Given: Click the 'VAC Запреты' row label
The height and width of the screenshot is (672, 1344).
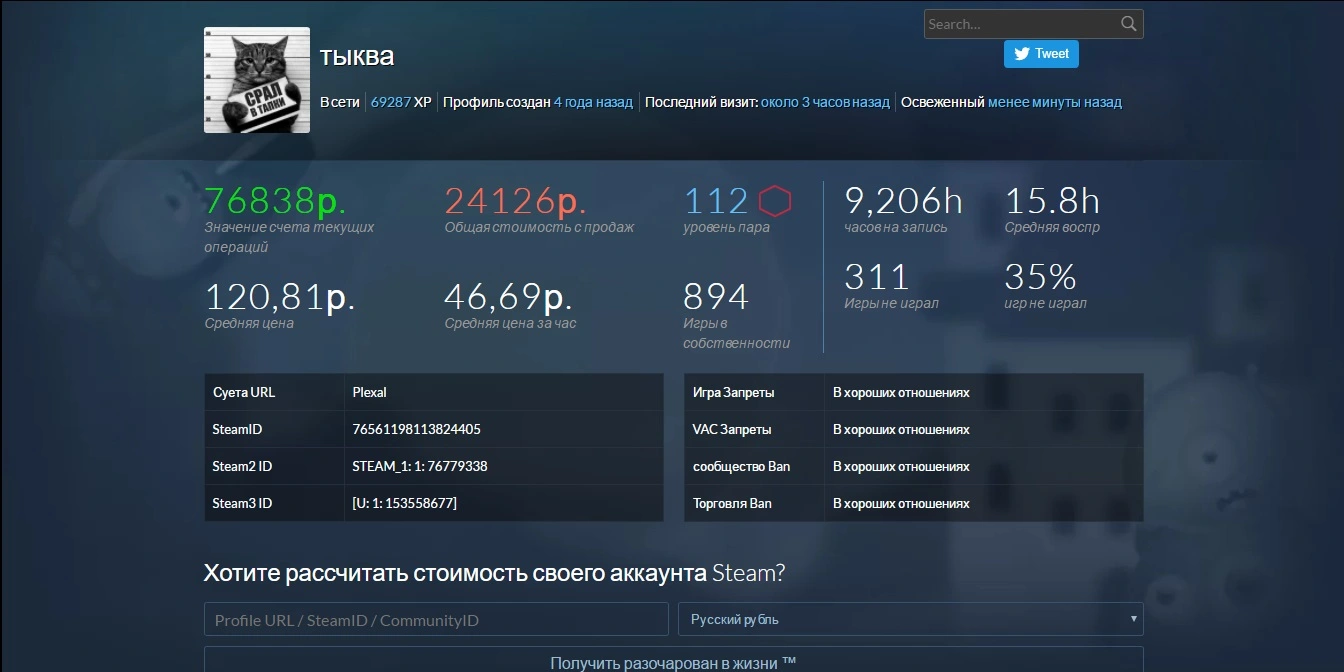Looking at the screenshot, I should [x=732, y=429].
